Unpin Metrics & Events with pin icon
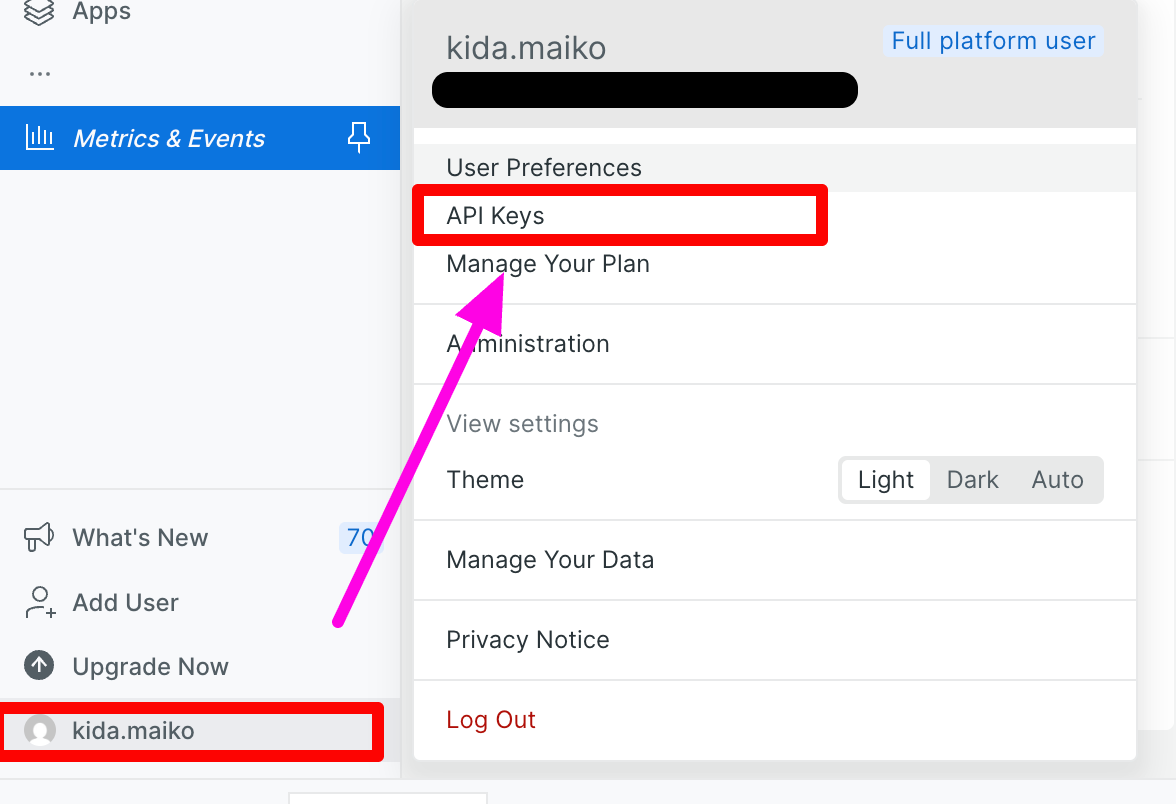1176x804 pixels. [358, 137]
